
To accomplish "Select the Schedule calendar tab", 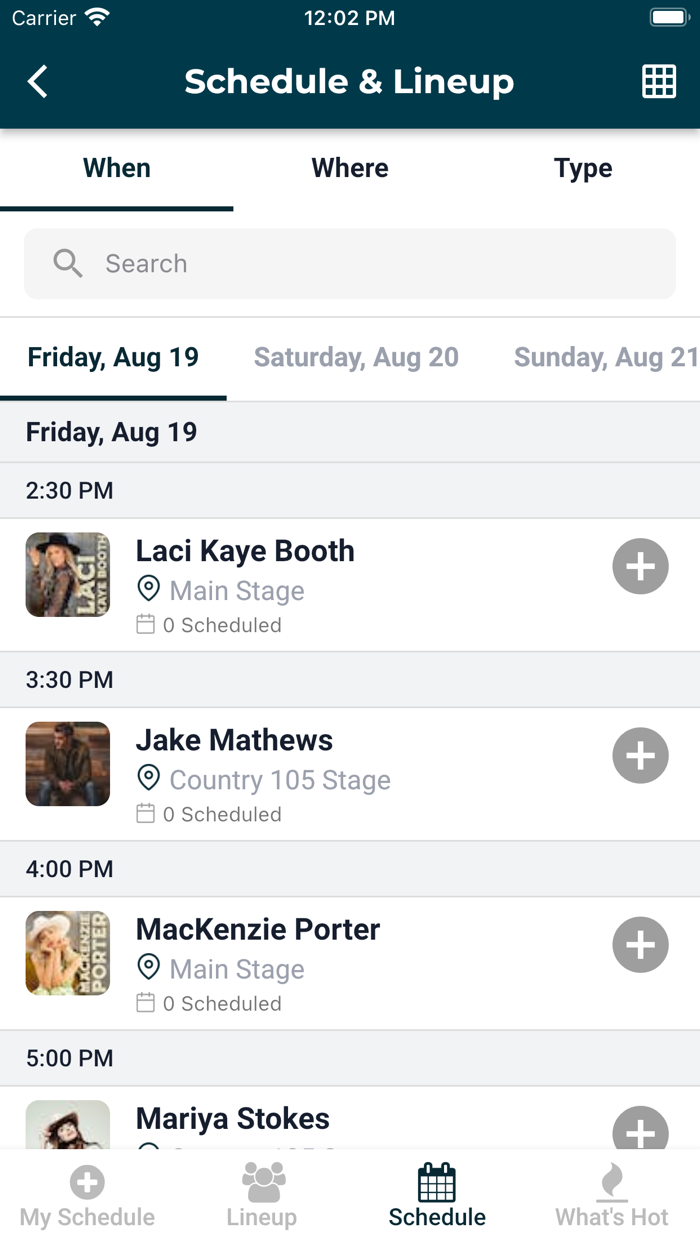I will coord(437,1197).
